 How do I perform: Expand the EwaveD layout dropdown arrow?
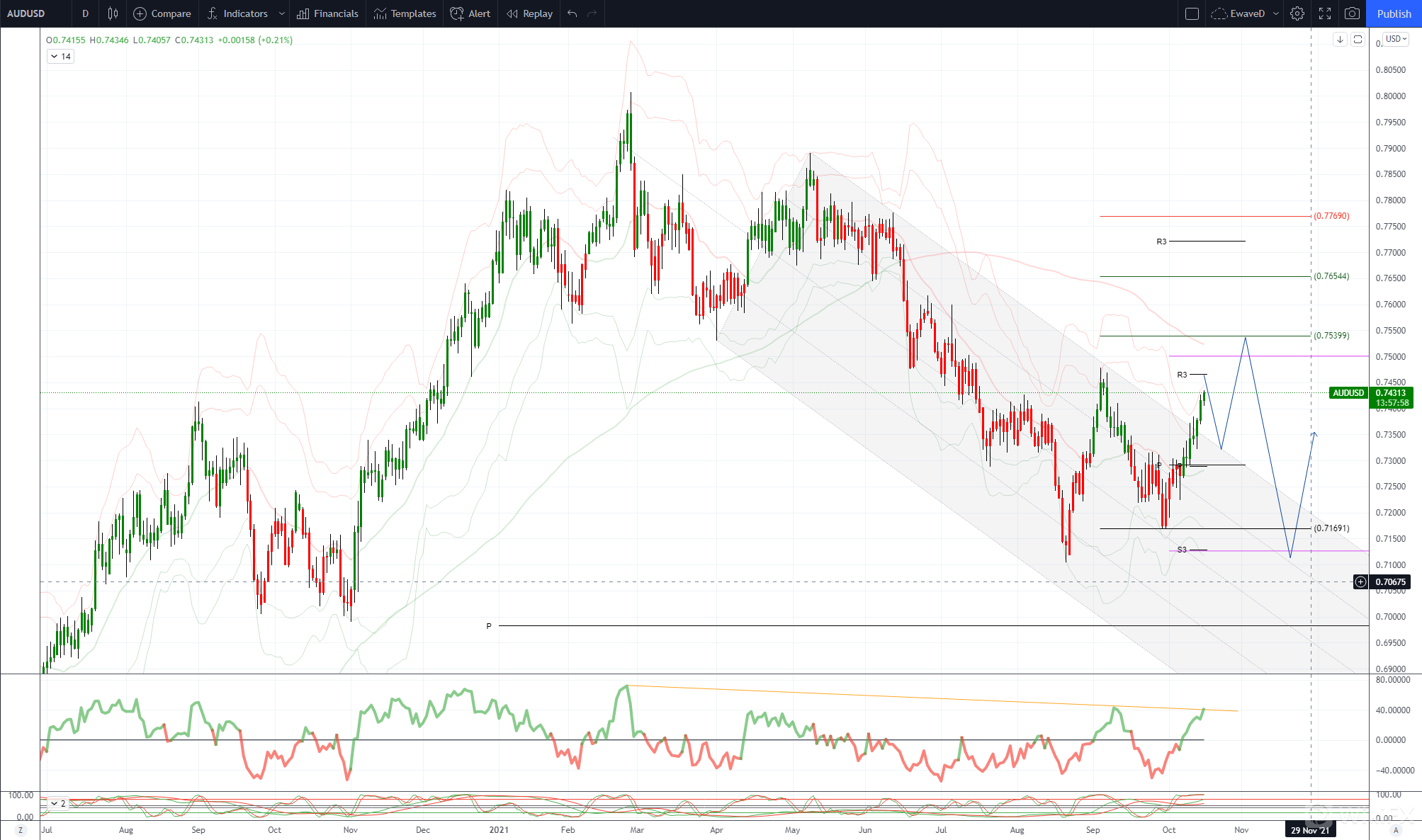[x=1276, y=13]
